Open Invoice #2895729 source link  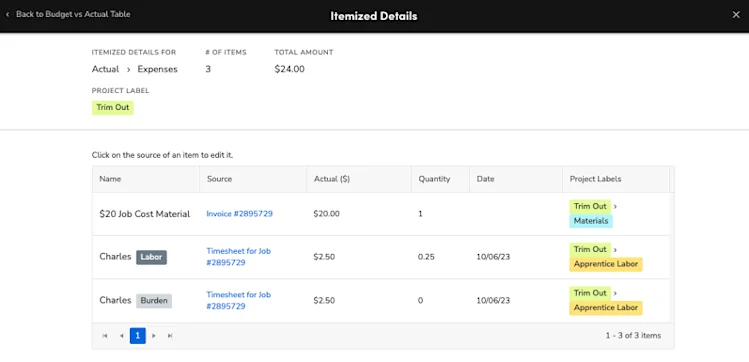[239, 214]
